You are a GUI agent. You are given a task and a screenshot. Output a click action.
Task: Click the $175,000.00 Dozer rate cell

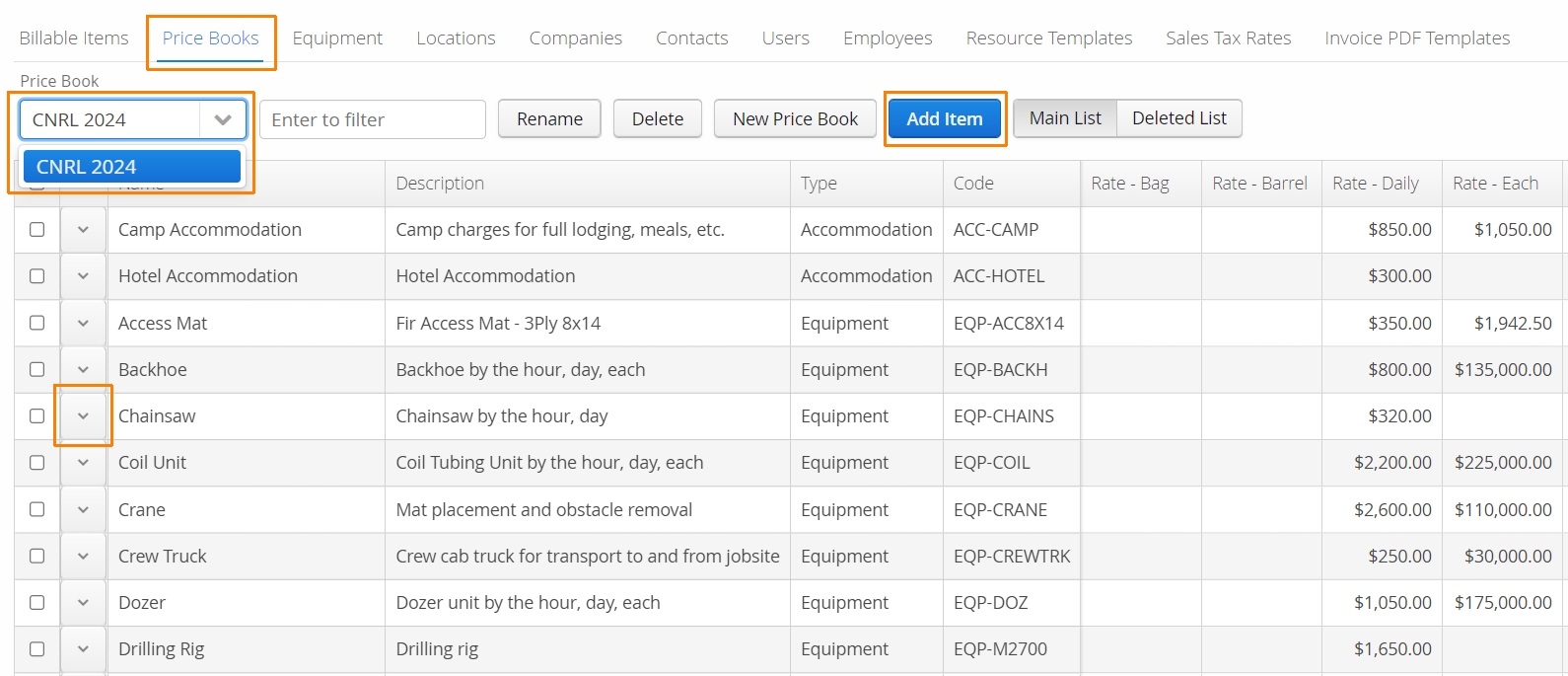(x=1502, y=602)
